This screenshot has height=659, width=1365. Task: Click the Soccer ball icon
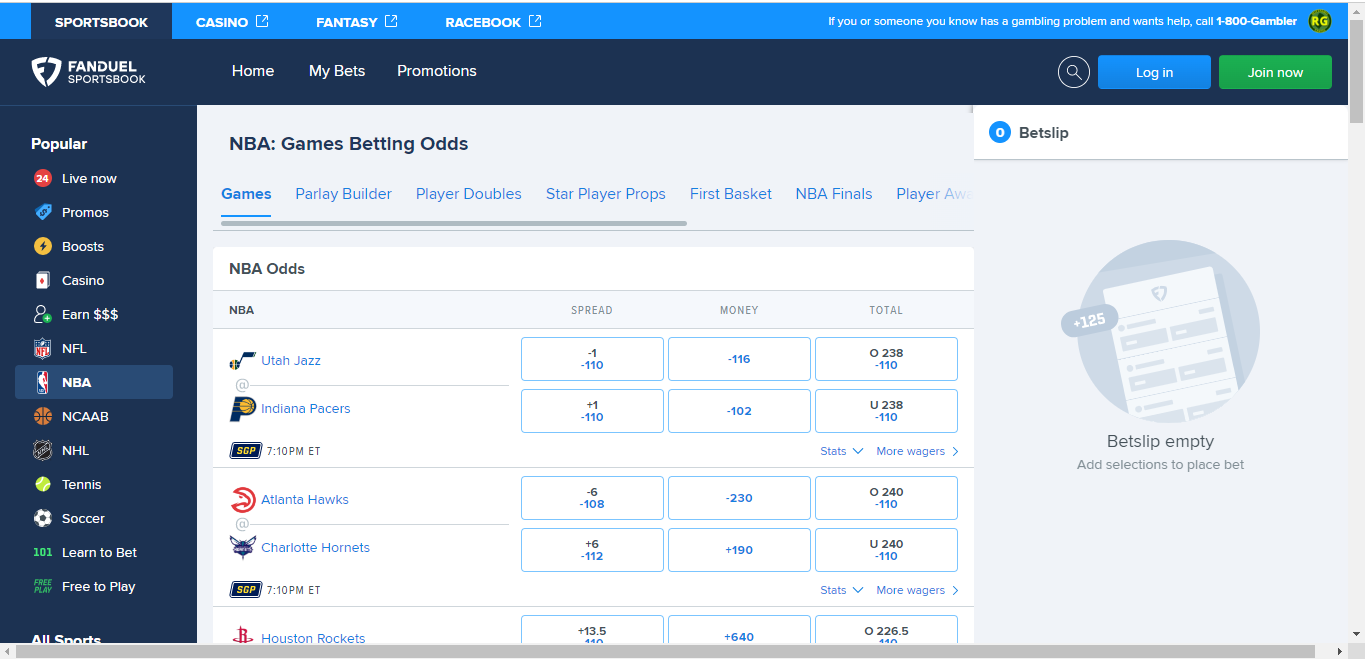click(42, 518)
